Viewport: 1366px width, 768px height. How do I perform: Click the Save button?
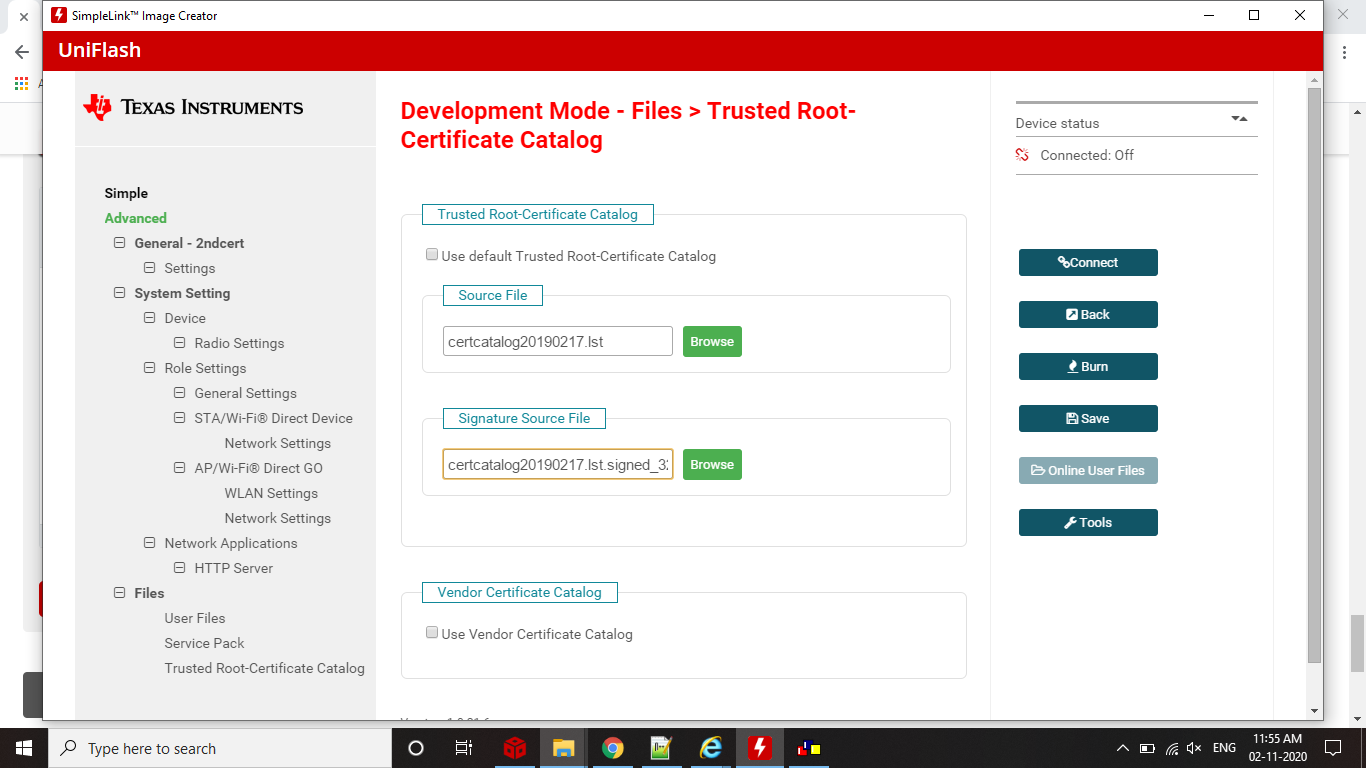click(1088, 418)
